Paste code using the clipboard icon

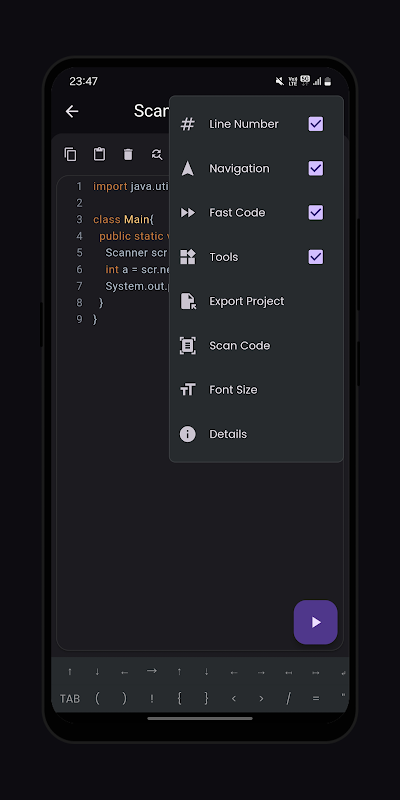tap(99, 154)
